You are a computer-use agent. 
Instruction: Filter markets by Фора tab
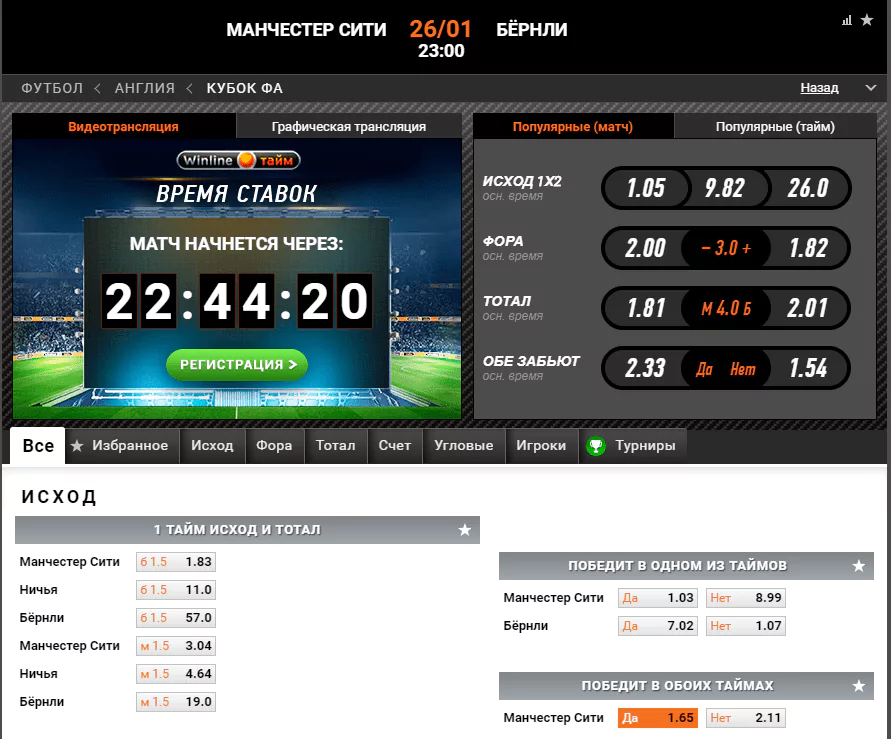click(x=274, y=445)
